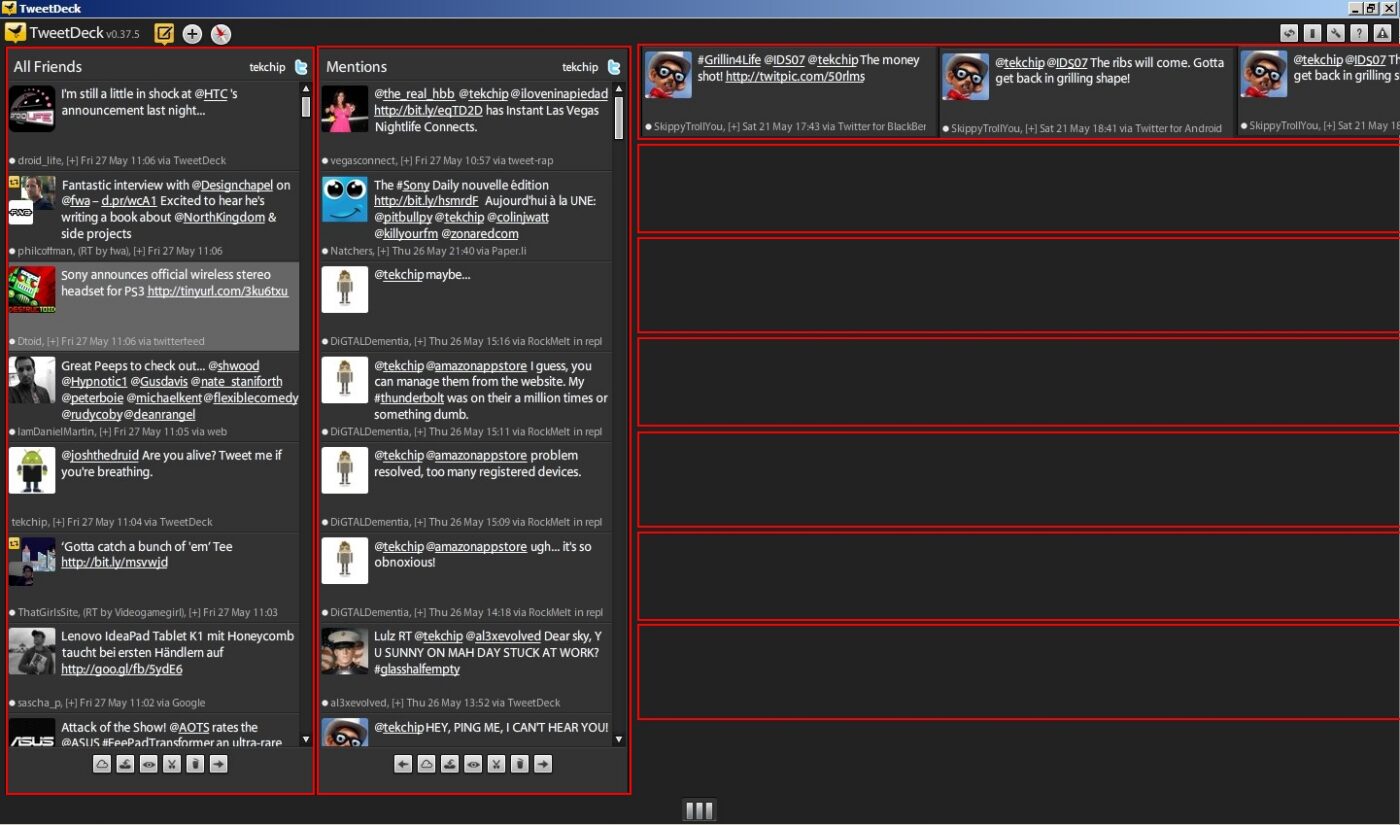Click the trash icon under Mentions column

coord(519,764)
